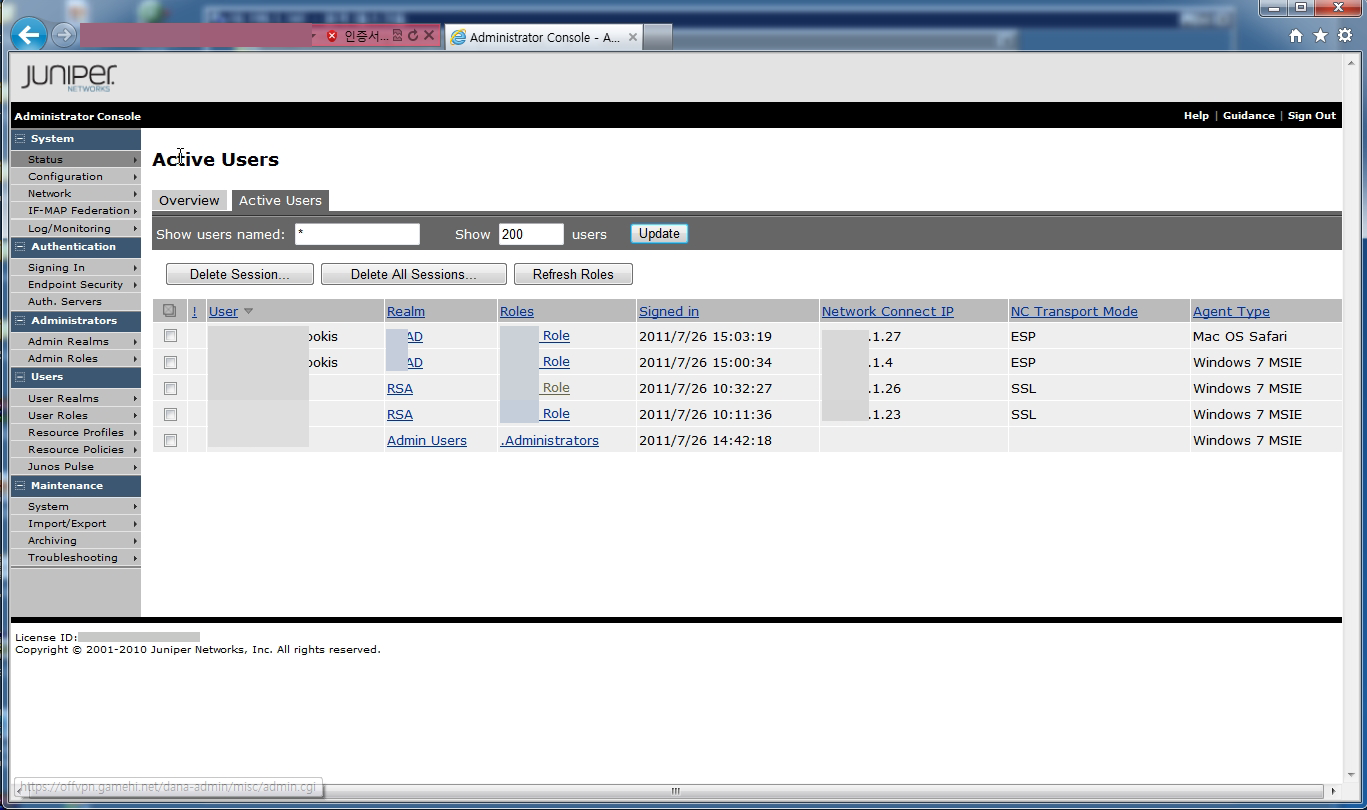
Task: Open the browser home icon
Action: click(1296, 36)
